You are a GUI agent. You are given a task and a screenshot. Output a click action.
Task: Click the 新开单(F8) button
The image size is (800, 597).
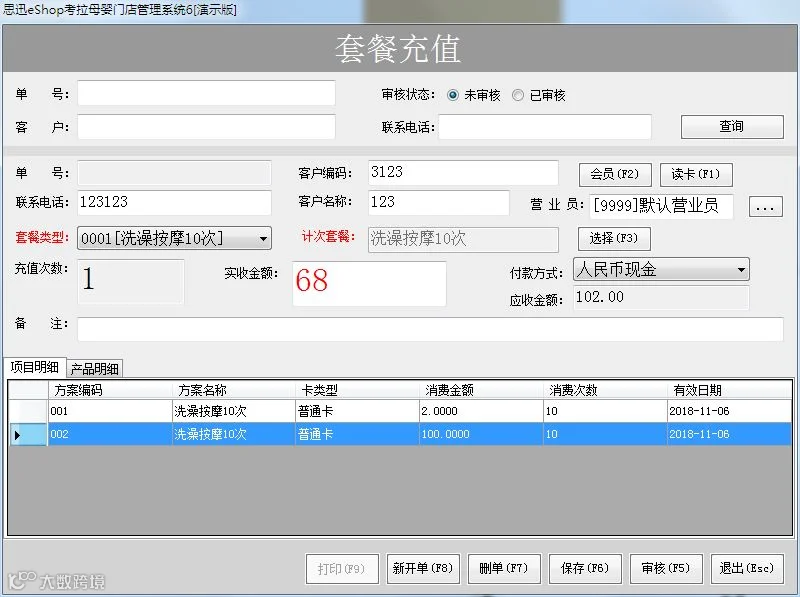(x=423, y=568)
